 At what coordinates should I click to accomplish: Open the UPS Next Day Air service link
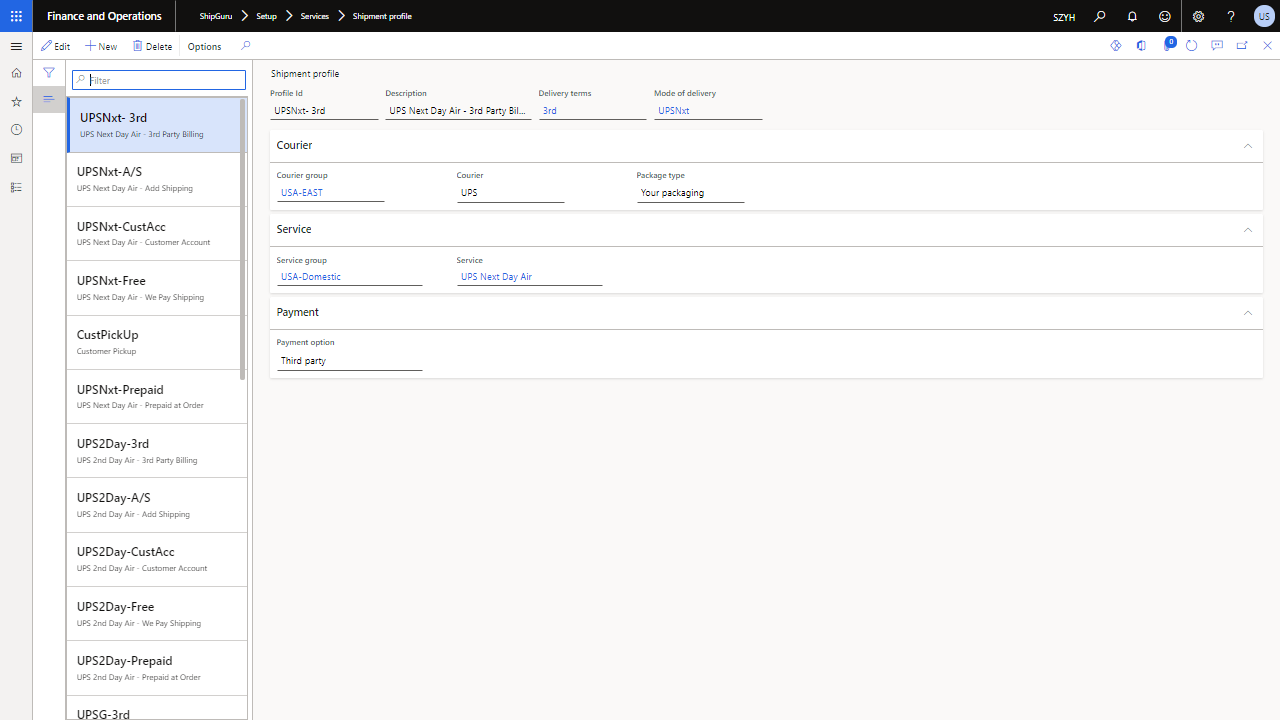497,277
